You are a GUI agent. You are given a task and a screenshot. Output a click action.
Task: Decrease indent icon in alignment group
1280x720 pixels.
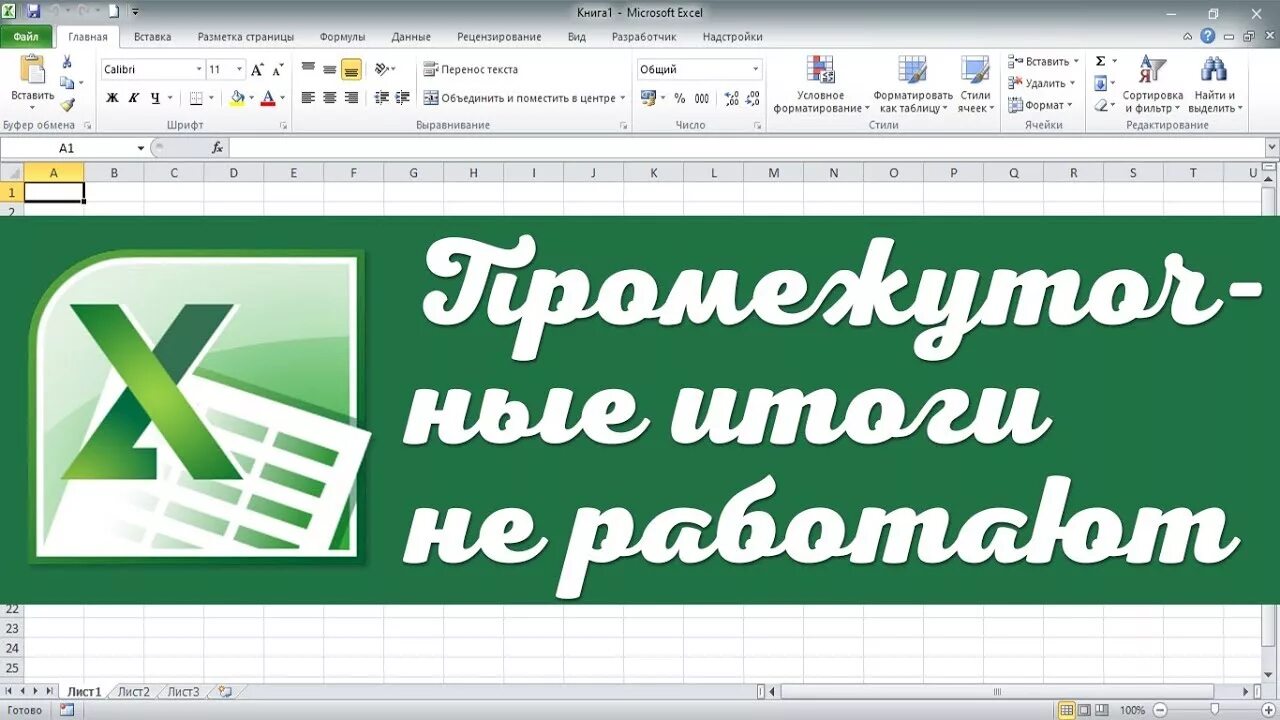[x=381, y=98]
